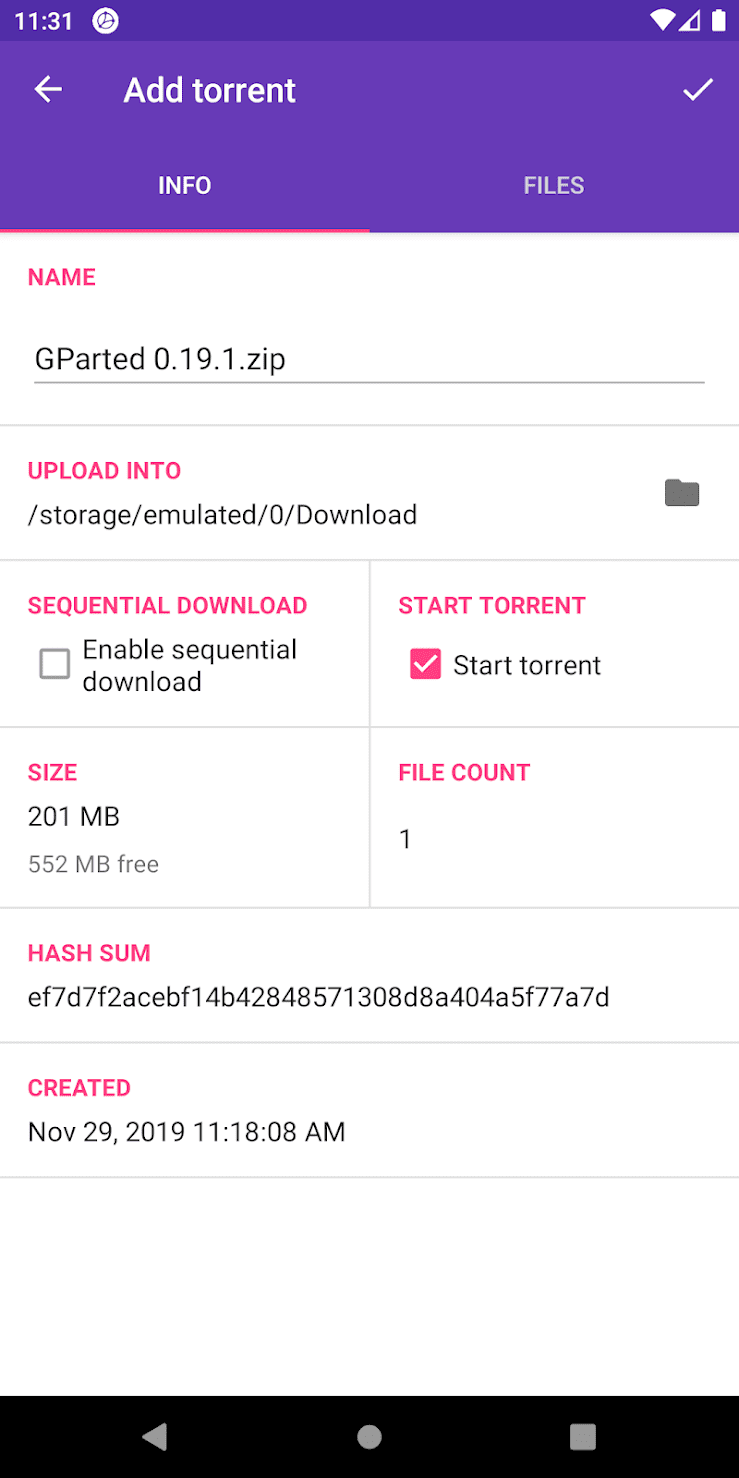
Task: Tap the status bar app notification icon
Action: [x=105, y=21]
